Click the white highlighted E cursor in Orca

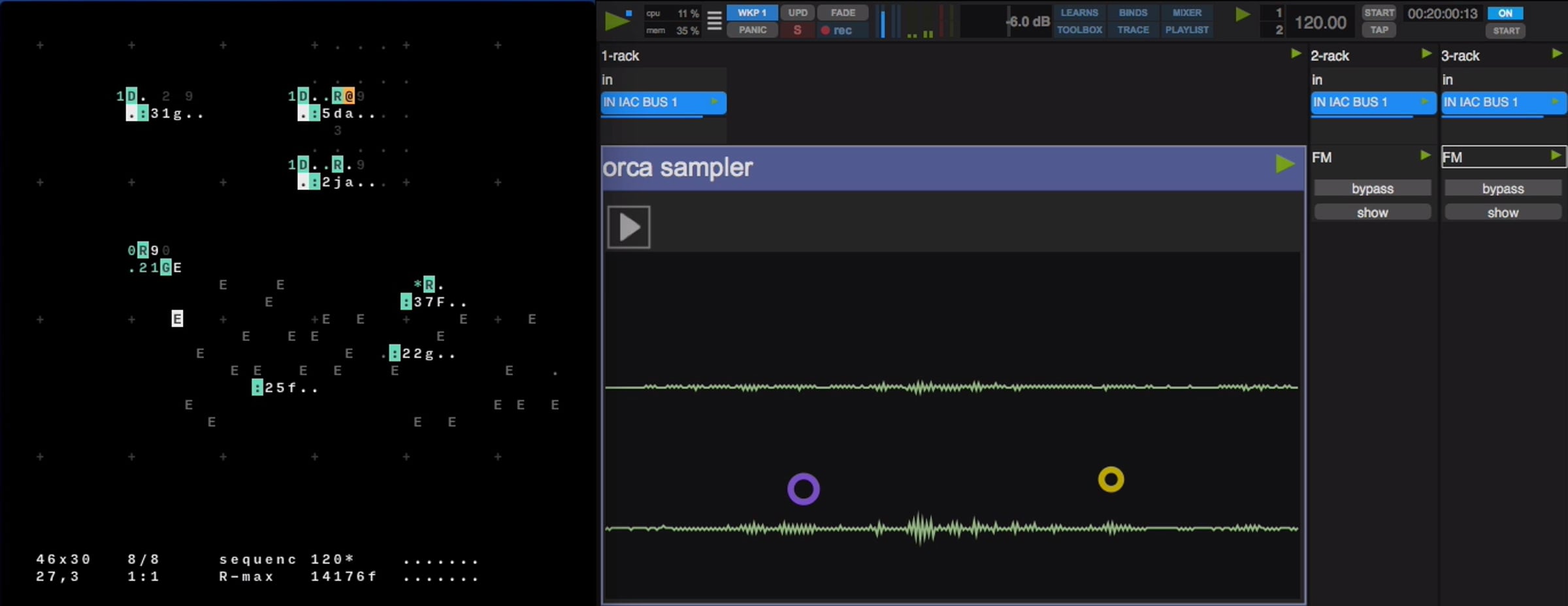point(177,319)
